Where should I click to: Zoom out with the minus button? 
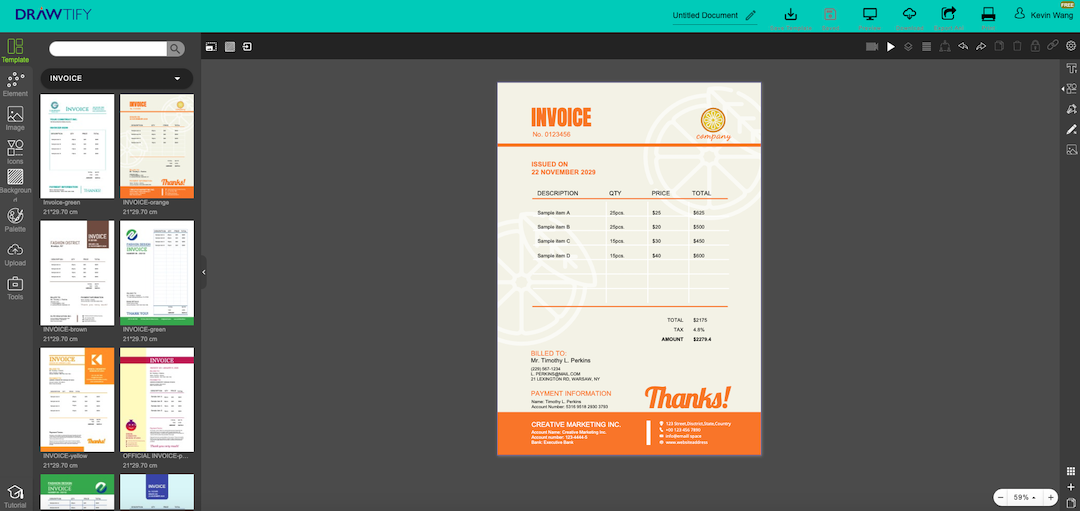point(1000,497)
